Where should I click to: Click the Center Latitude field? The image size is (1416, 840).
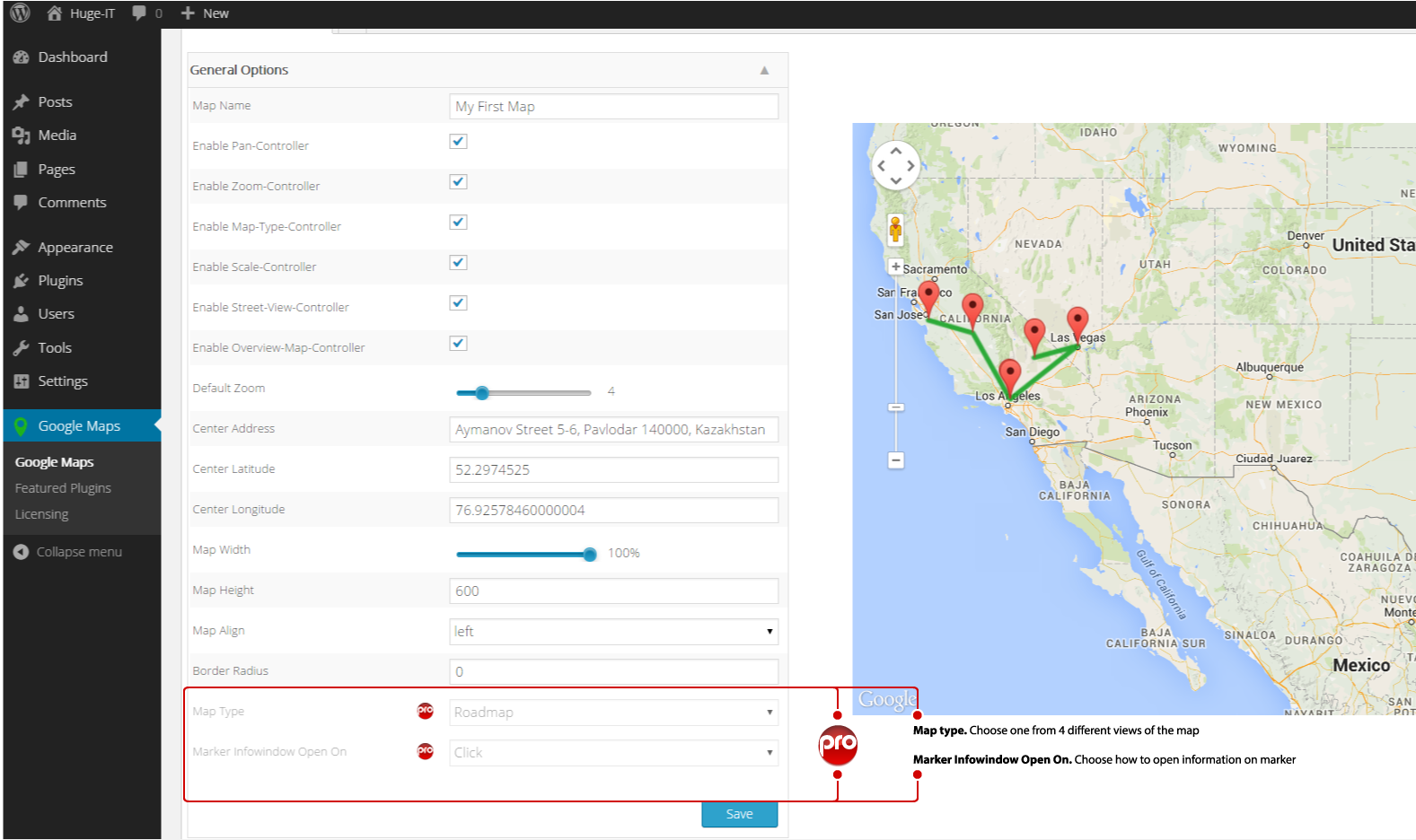614,470
